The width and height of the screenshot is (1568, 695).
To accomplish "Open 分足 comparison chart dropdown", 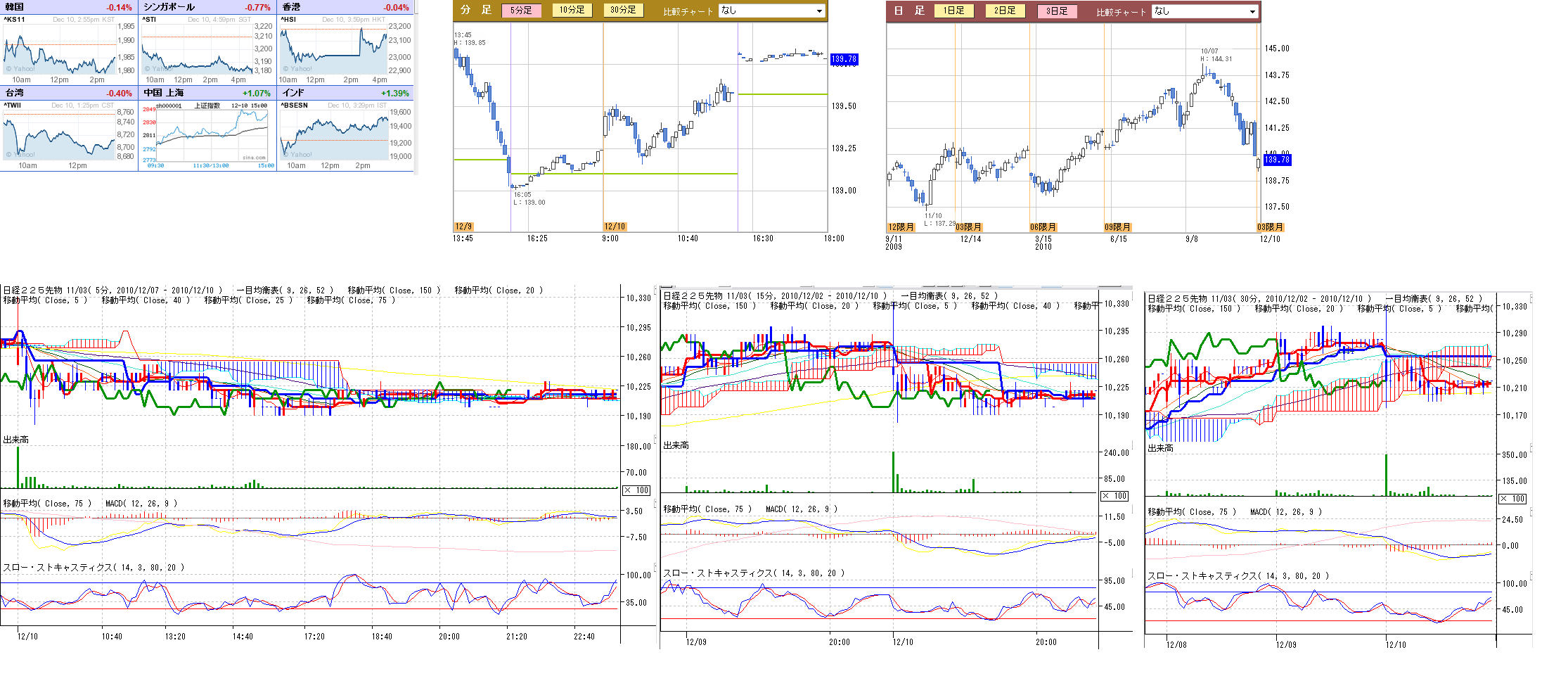I will pos(771,11).
